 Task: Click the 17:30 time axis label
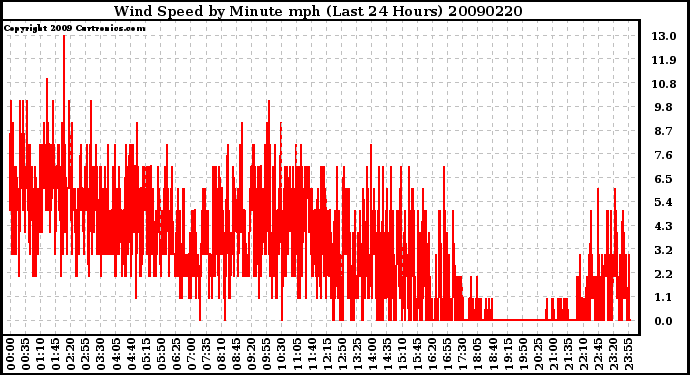462,354
